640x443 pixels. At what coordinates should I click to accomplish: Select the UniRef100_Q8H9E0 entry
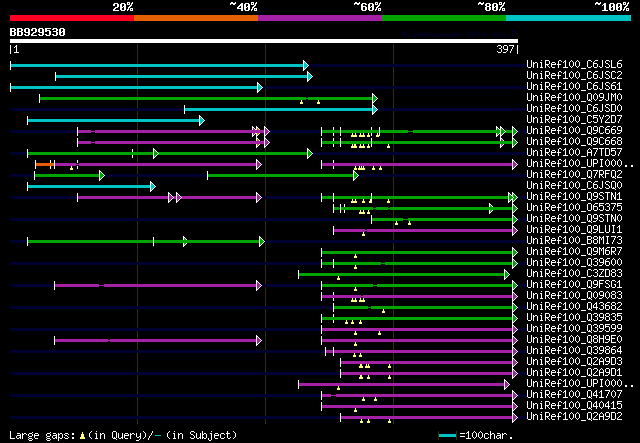click(x=574, y=340)
